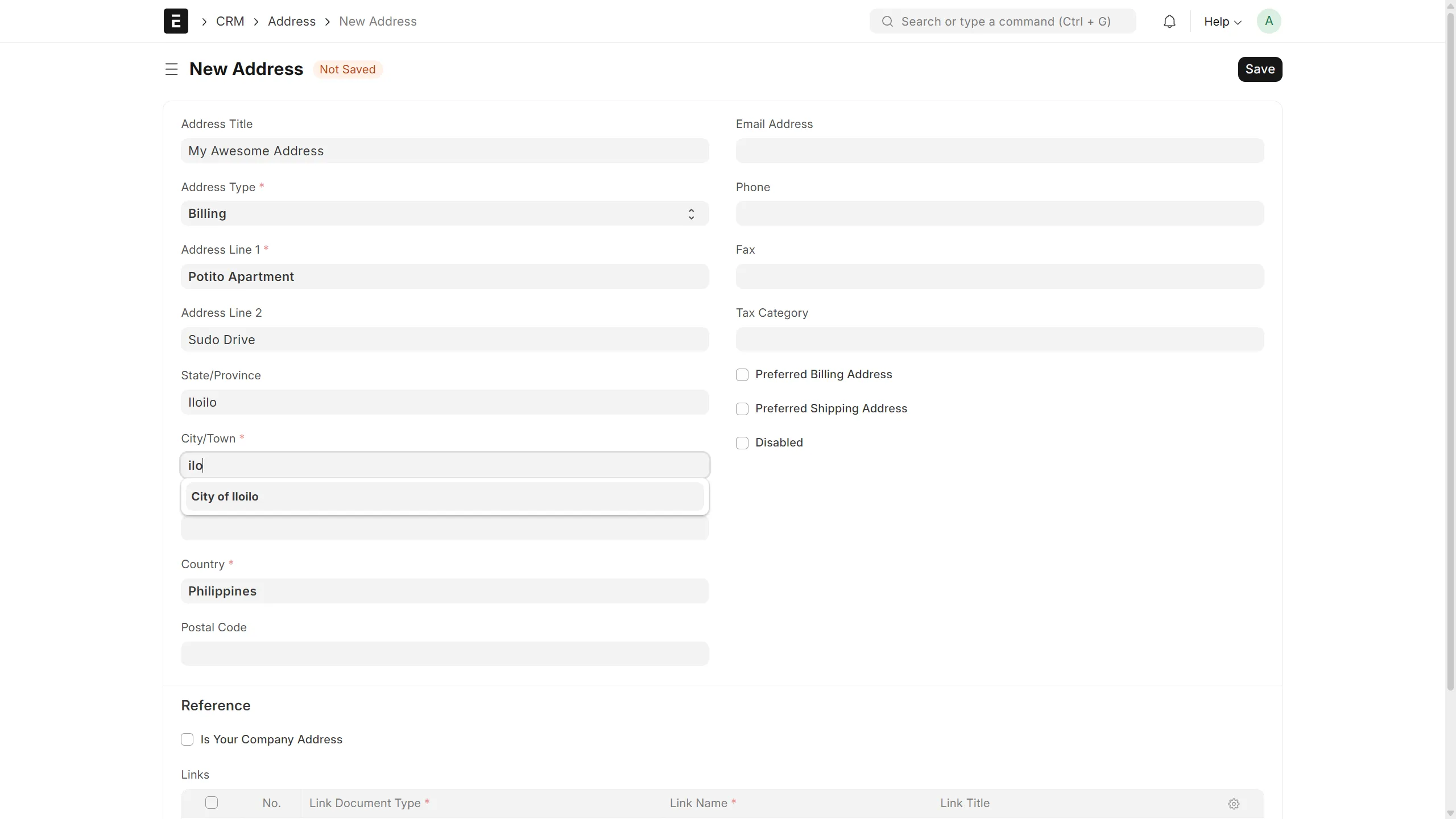Toggle the sidebar hamburger icon
Viewport: 1456px width, 819px height.
pyautogui.click(x=171, y=69)
